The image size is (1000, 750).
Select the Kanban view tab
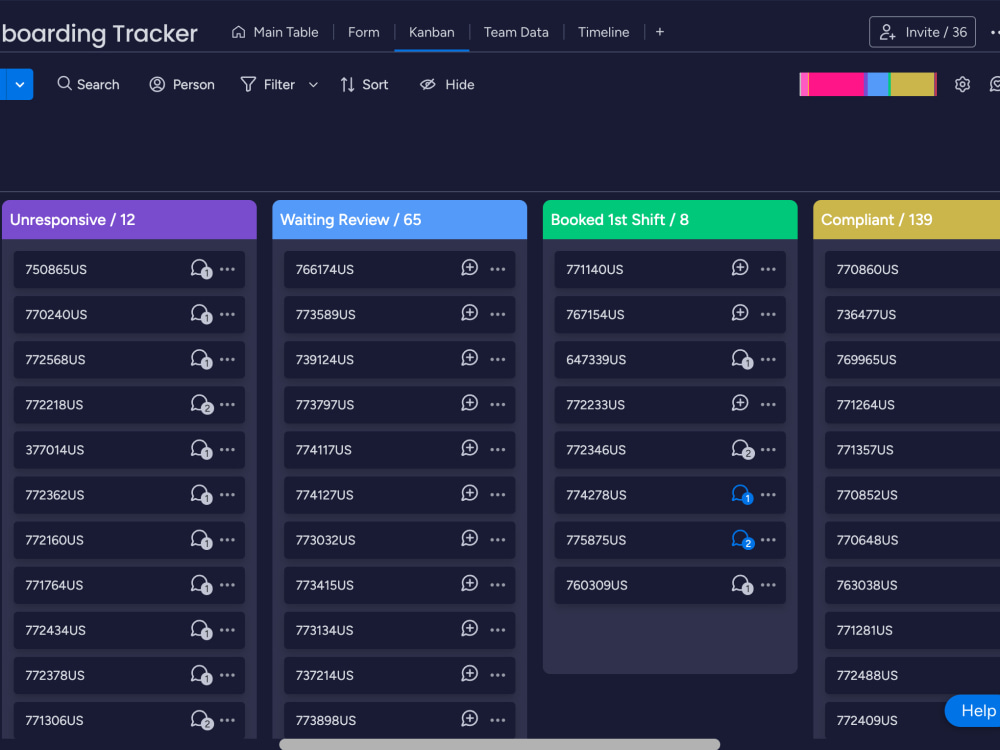[432, 32]
